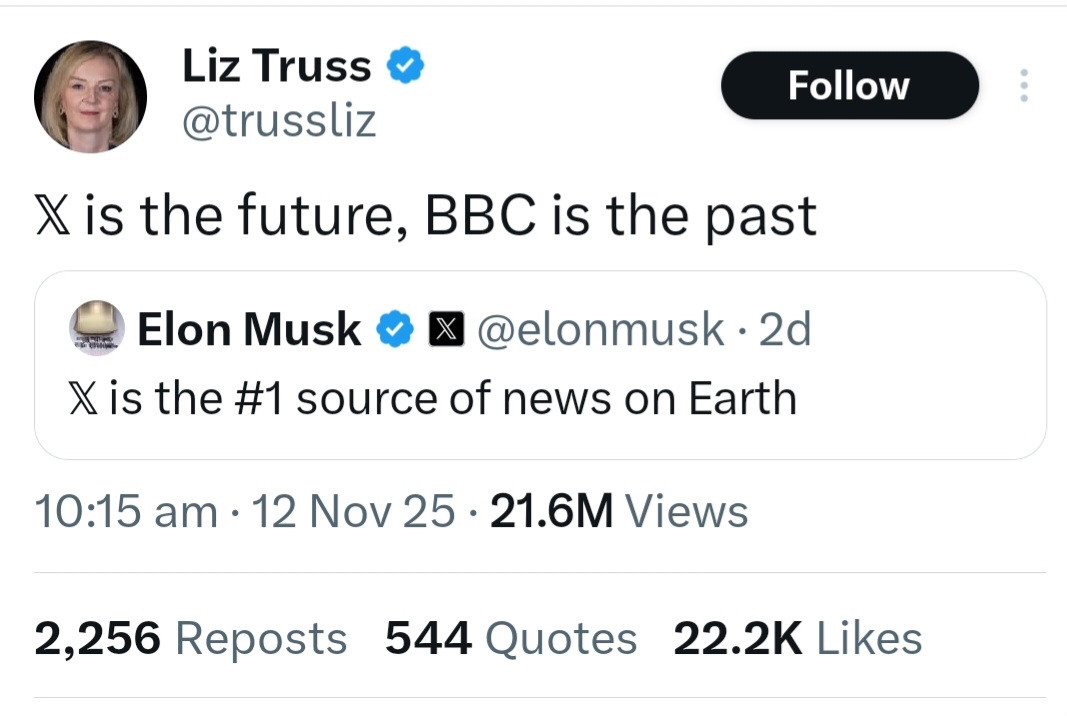Viewport: 1067px width, 716px height.
Task: Click the black X affiliation badge
Action: (444, 329)
